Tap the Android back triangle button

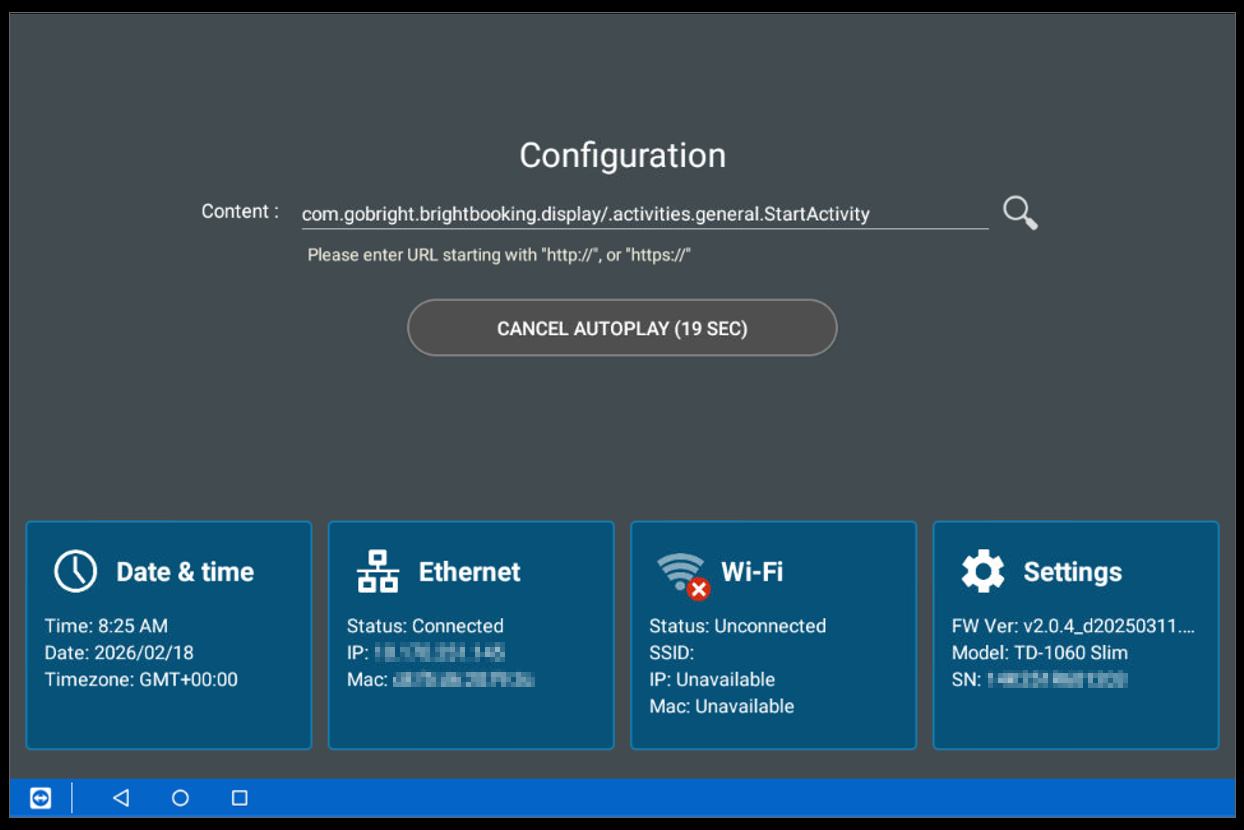pyautogui.click(x=121, y=798)
